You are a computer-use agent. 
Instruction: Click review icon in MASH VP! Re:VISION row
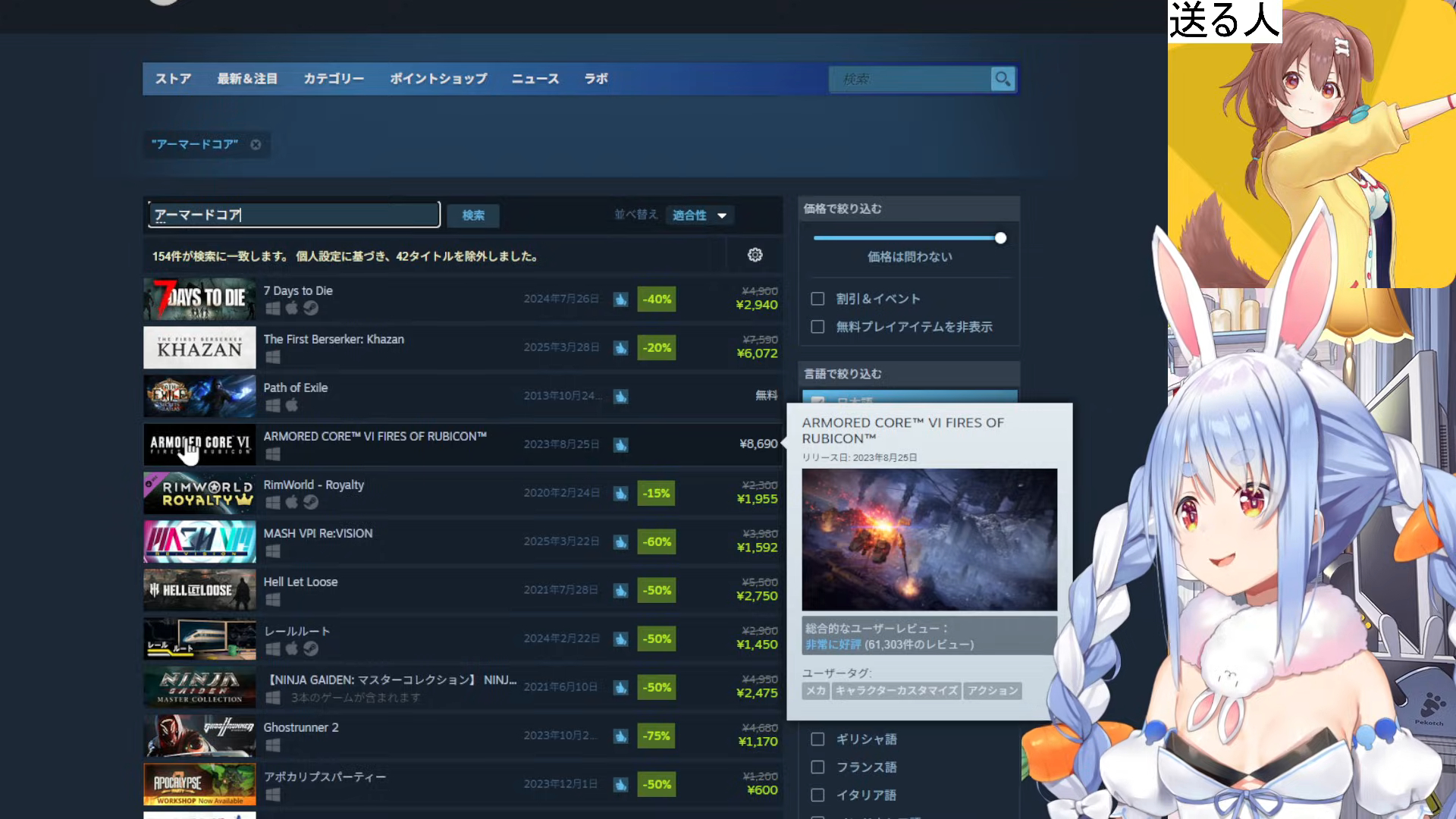point(620,542)
